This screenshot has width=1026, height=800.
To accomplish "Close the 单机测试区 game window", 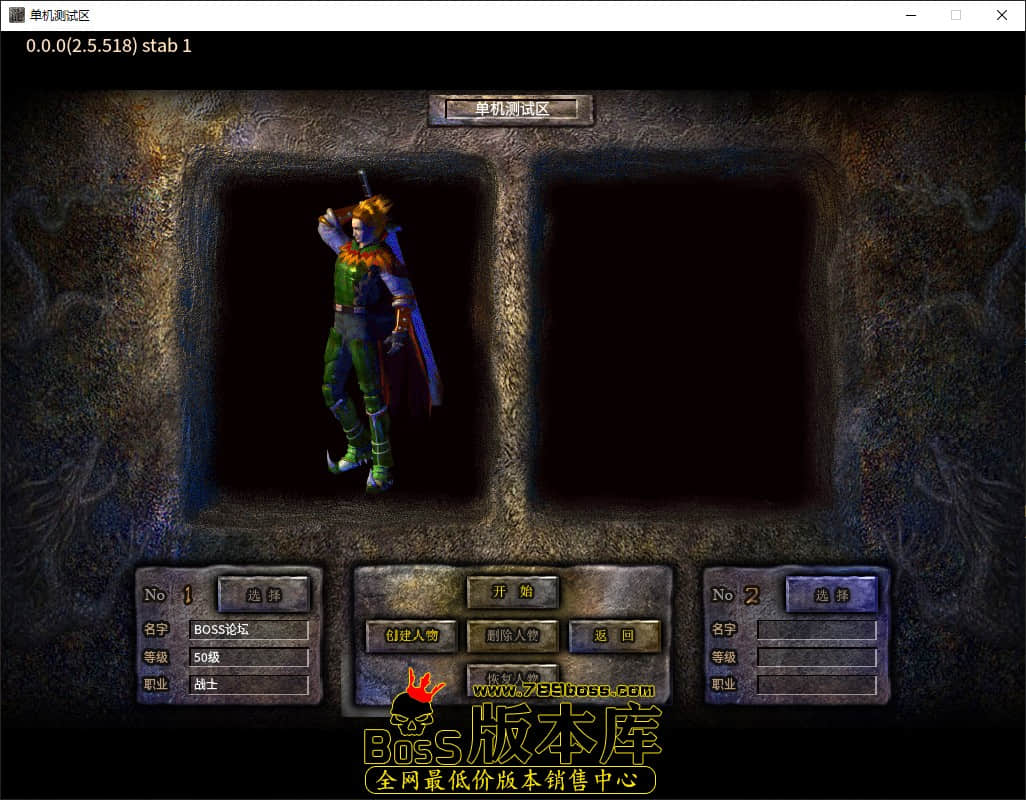I will tap(1001, 15).
